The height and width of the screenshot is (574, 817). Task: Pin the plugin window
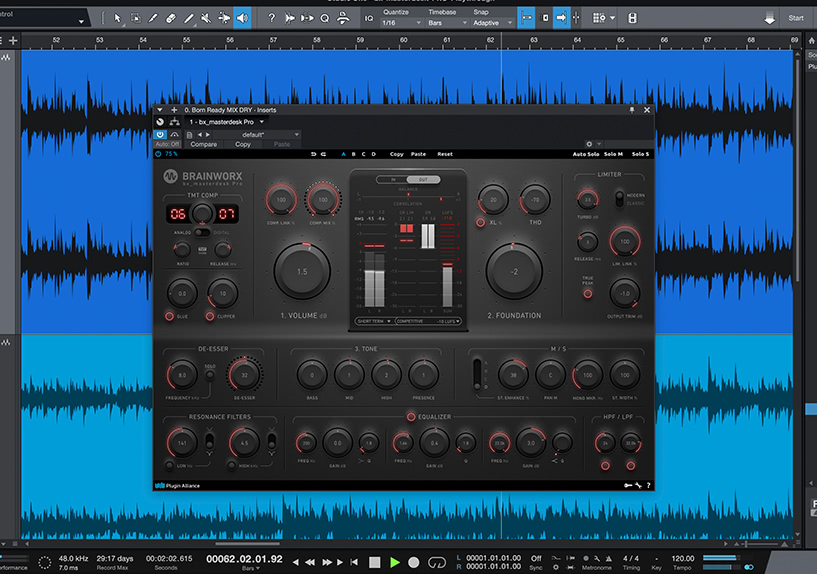(x=632, y=110)
